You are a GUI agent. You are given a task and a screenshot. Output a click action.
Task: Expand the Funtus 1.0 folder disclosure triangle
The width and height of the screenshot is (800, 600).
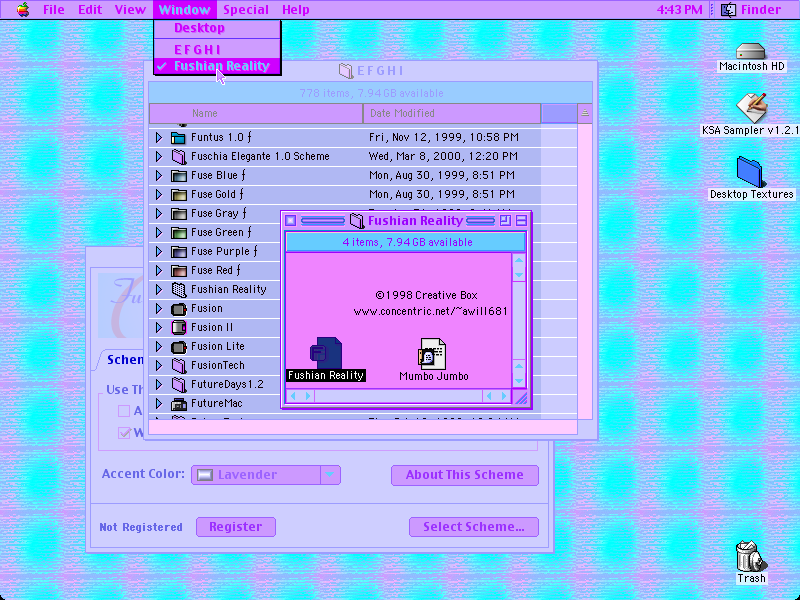(x=159, y=137)
